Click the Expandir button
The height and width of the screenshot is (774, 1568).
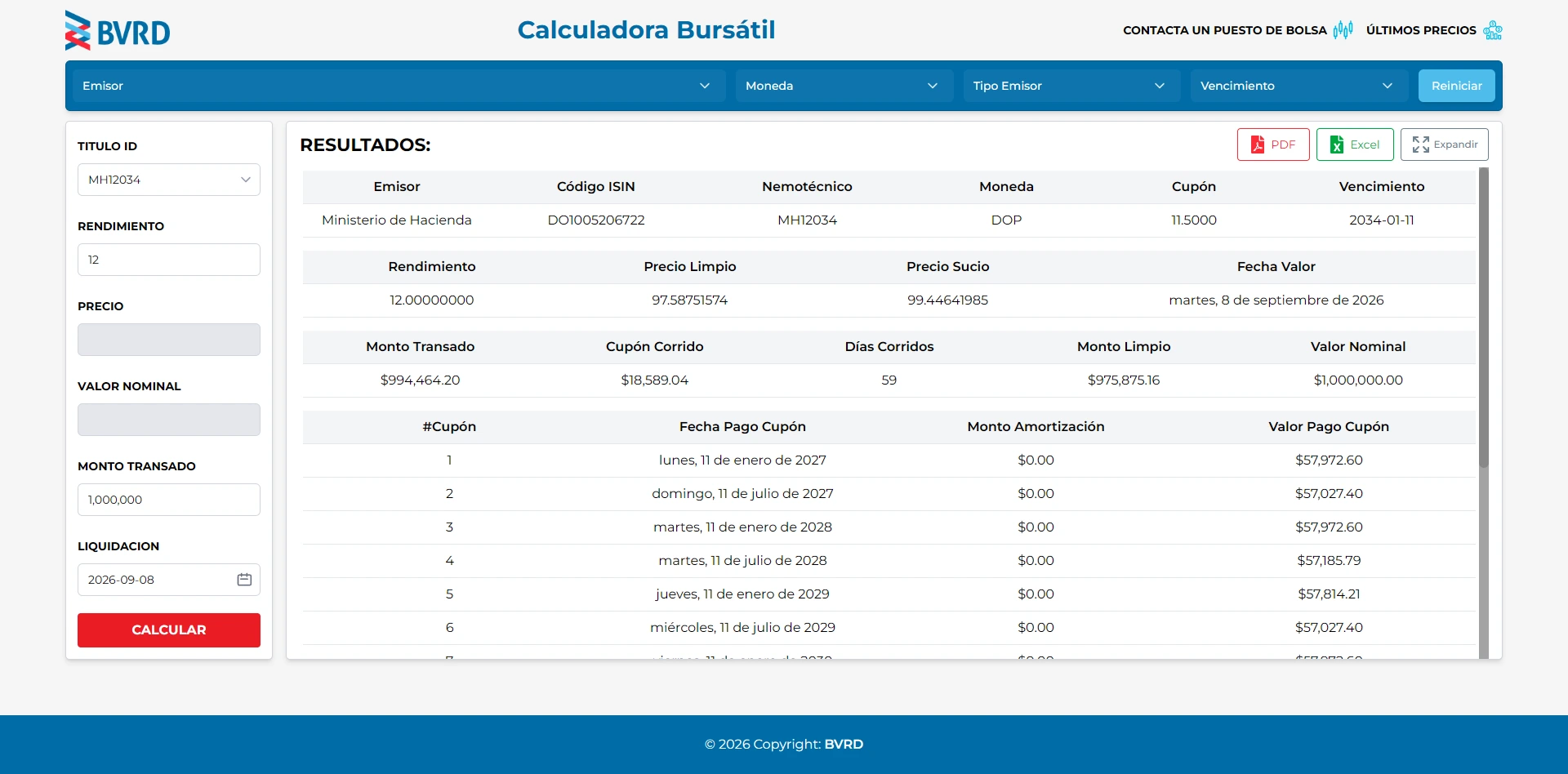click(1445, 145)
